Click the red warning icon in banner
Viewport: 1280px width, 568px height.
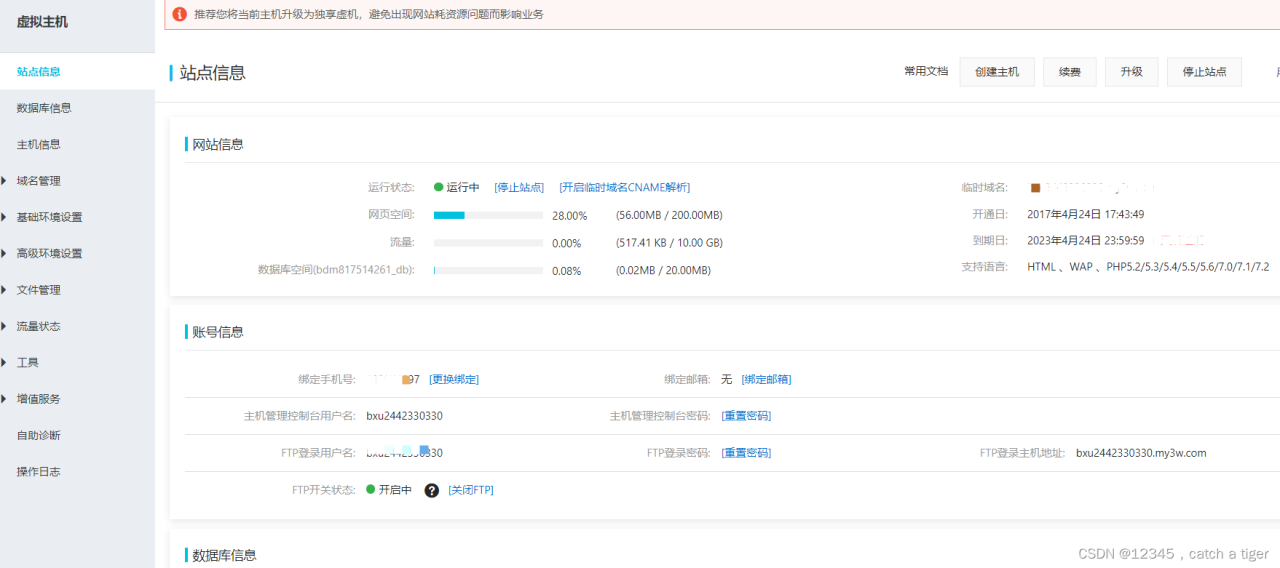(180, 14)
